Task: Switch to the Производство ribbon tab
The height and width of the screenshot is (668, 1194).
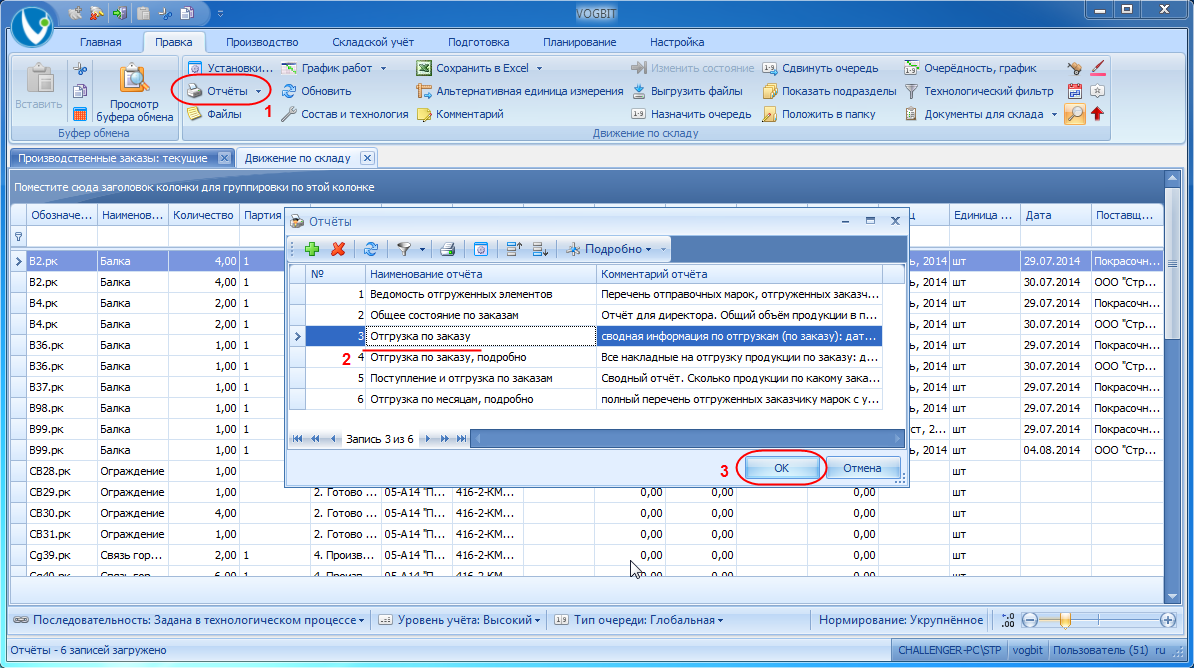Action: (262, 42)
